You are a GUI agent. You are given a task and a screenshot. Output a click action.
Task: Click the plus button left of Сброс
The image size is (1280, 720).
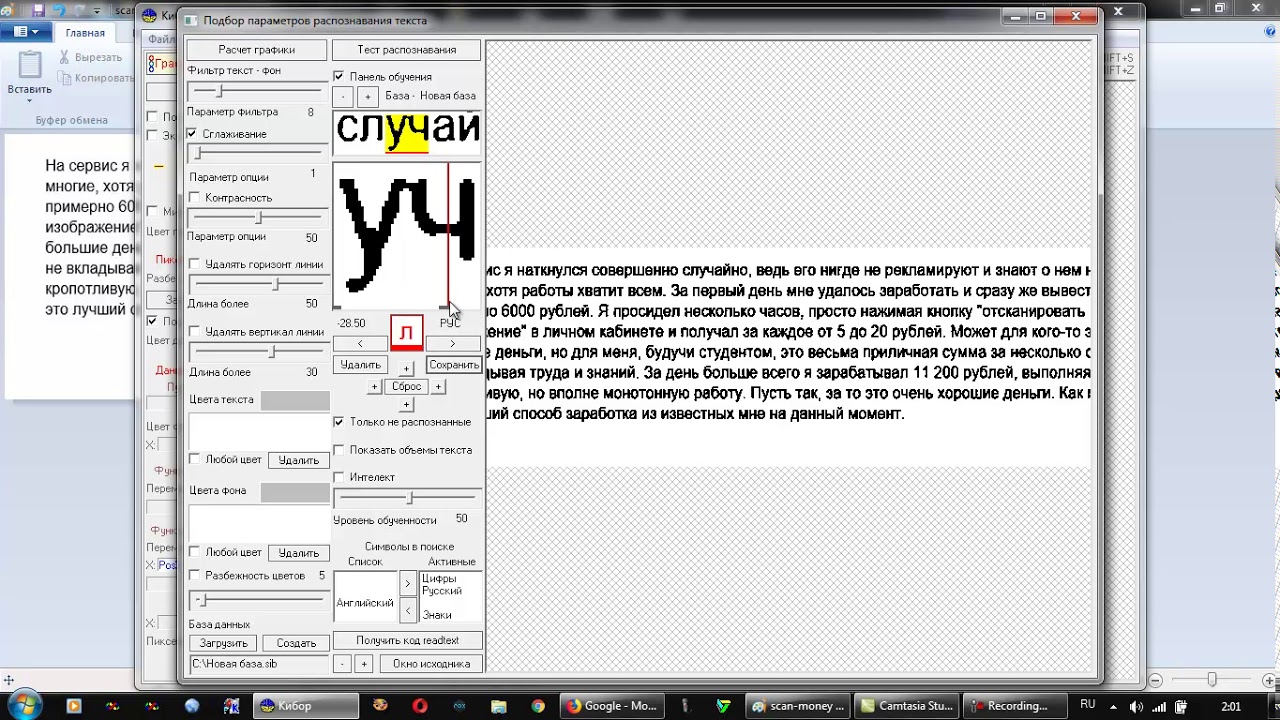[375, 387]
